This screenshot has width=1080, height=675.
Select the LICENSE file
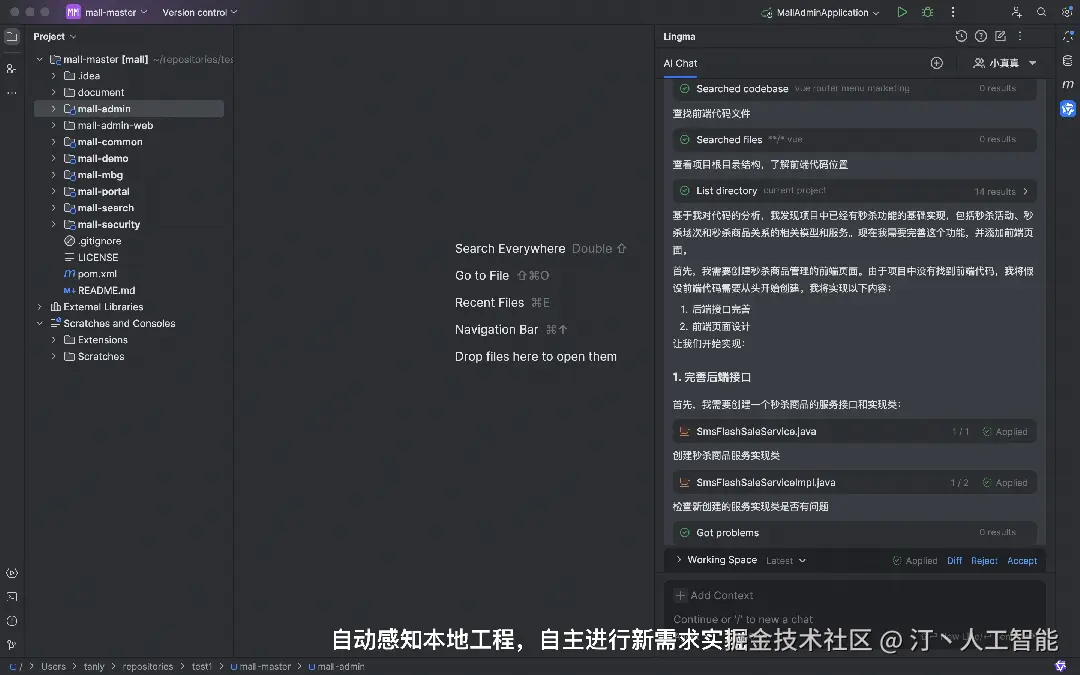[x=98, y=258]
